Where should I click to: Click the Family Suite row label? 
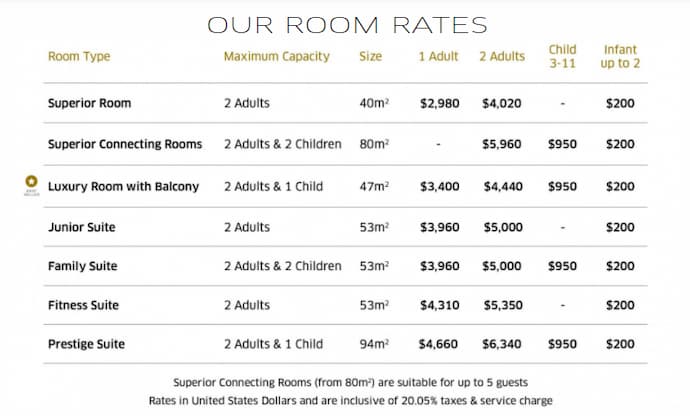(83, 267)
